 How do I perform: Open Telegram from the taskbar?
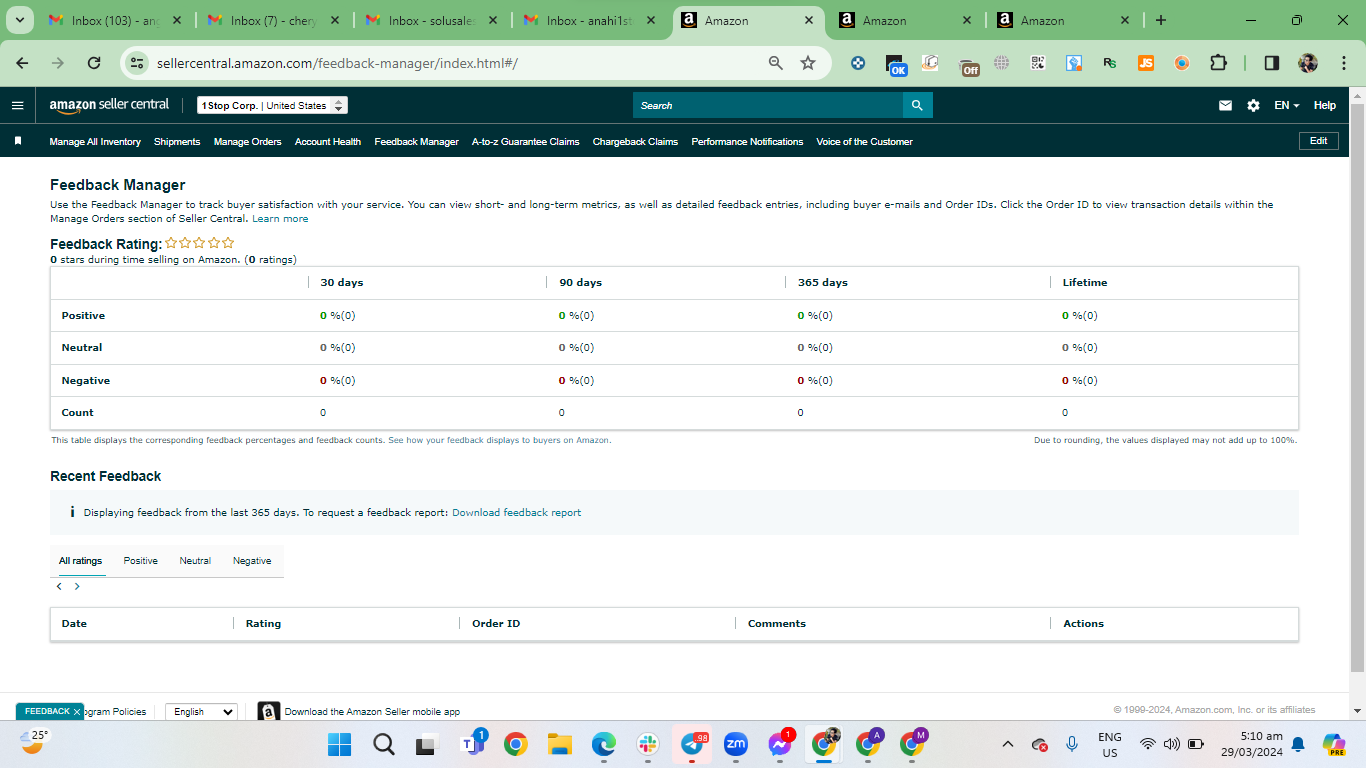coord(692,744)
